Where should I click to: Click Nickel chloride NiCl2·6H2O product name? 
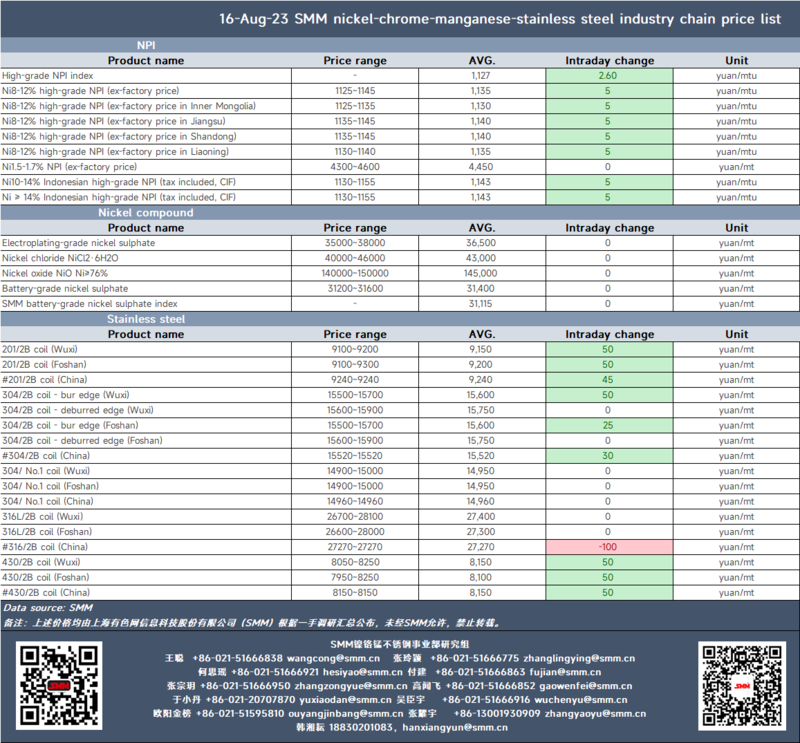coord(60,258)
